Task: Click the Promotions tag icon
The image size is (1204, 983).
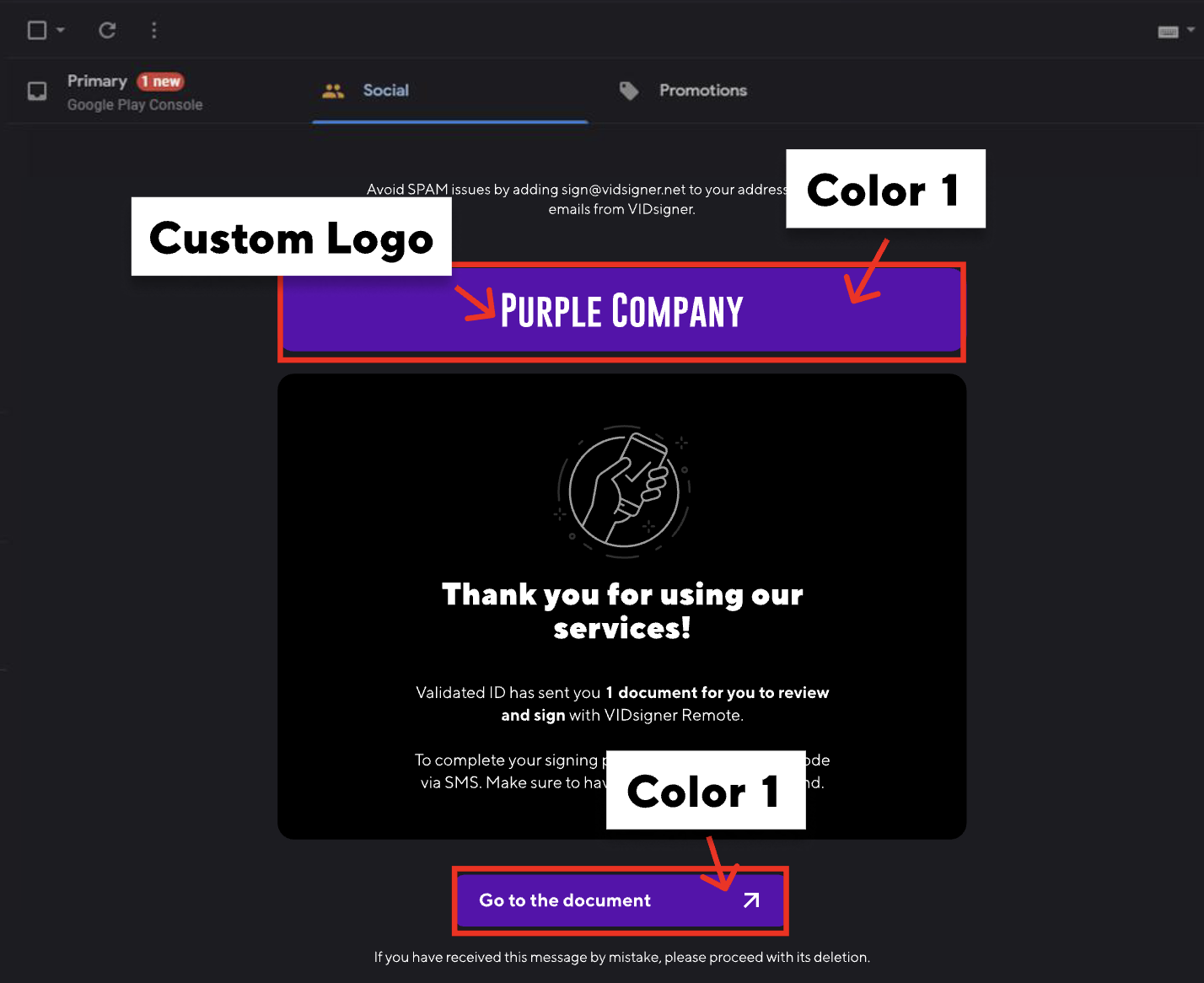Action: point(629,90)
